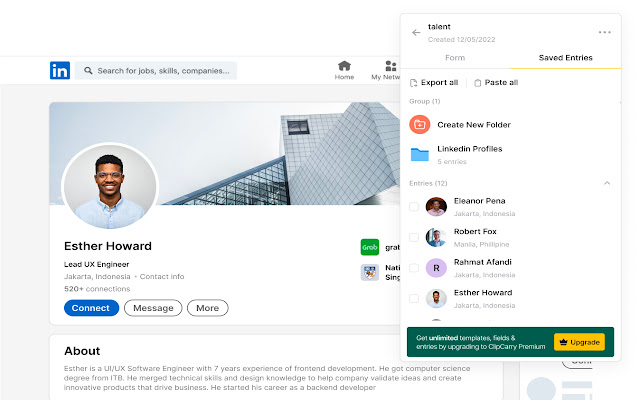Click the search magnifier icon
The height and width of the screenshot is (400, 640).
pos(88,71)
